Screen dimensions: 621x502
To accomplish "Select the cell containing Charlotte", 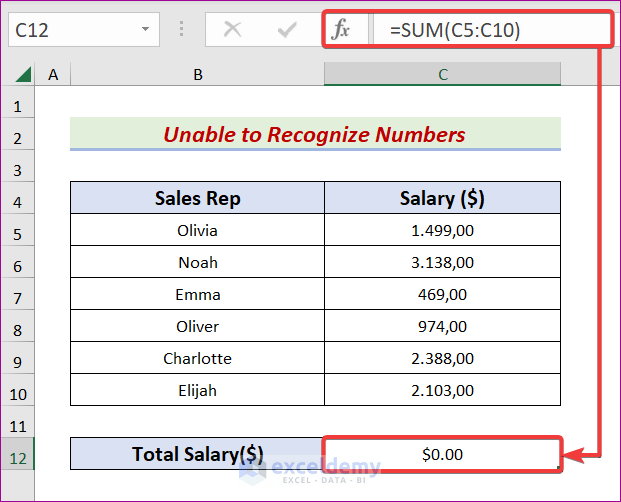I will click(197, 358).
